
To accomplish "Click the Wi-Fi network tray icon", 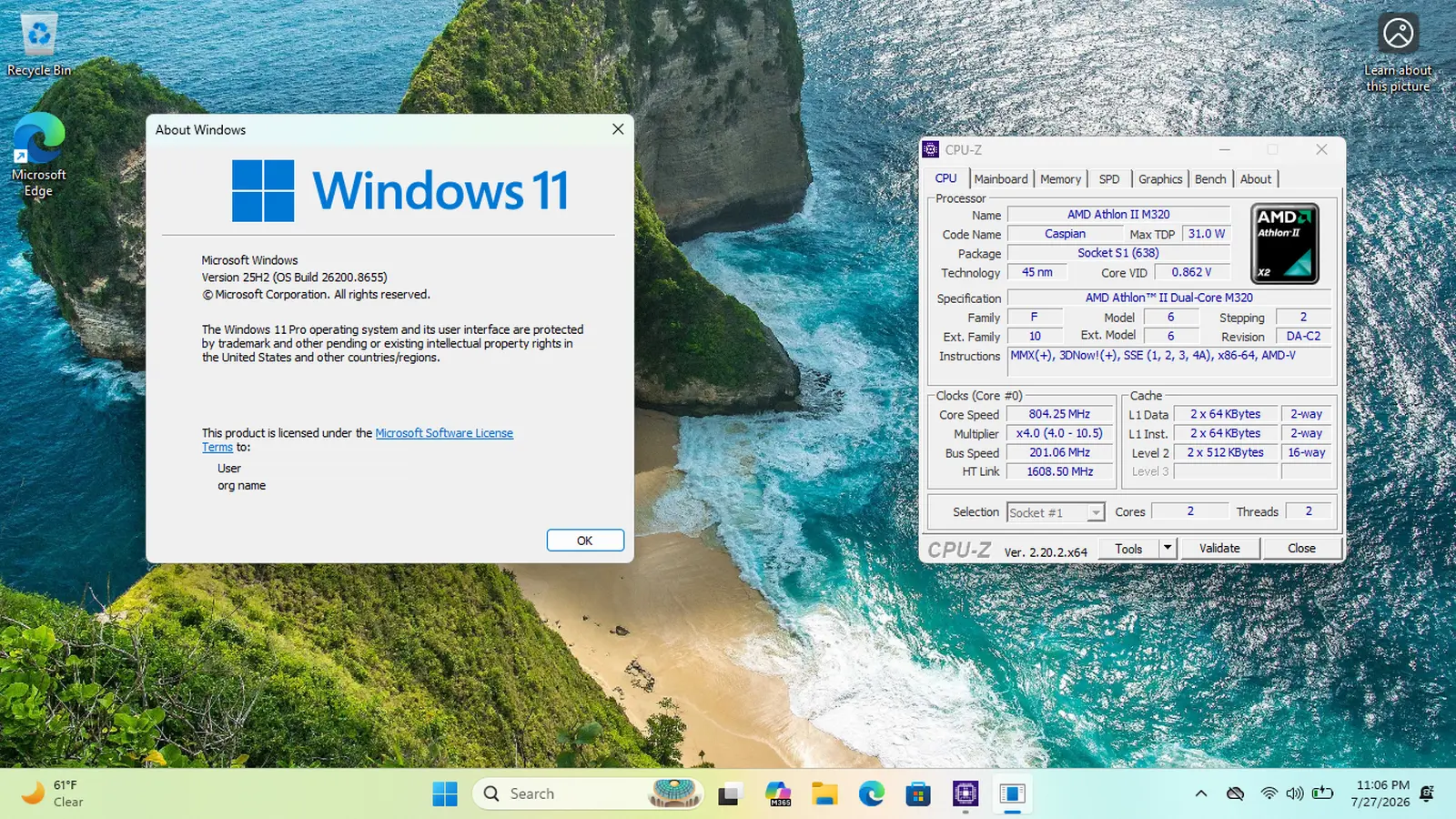I will click(x=1269, y=794).
